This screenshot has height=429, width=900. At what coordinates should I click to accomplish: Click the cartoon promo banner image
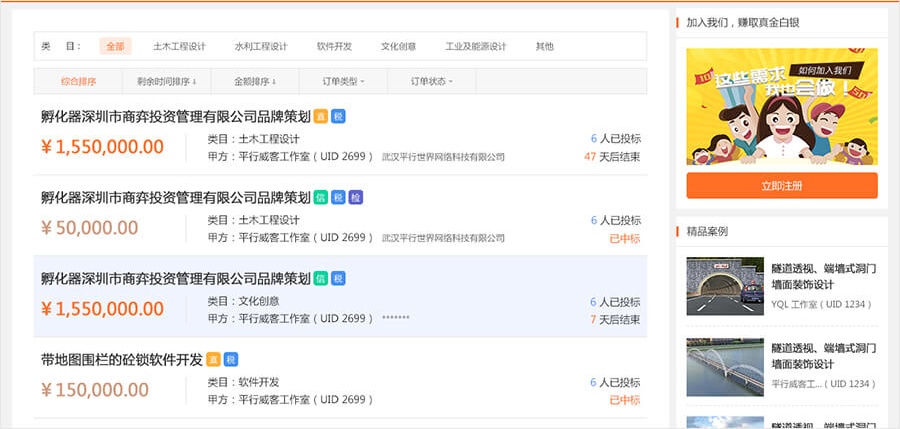tap(782, 106)
